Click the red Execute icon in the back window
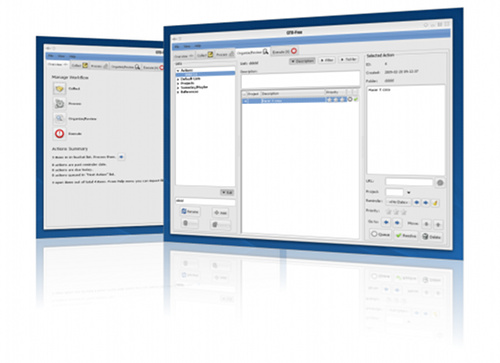500x363 pixels. (x=59, y=134)
